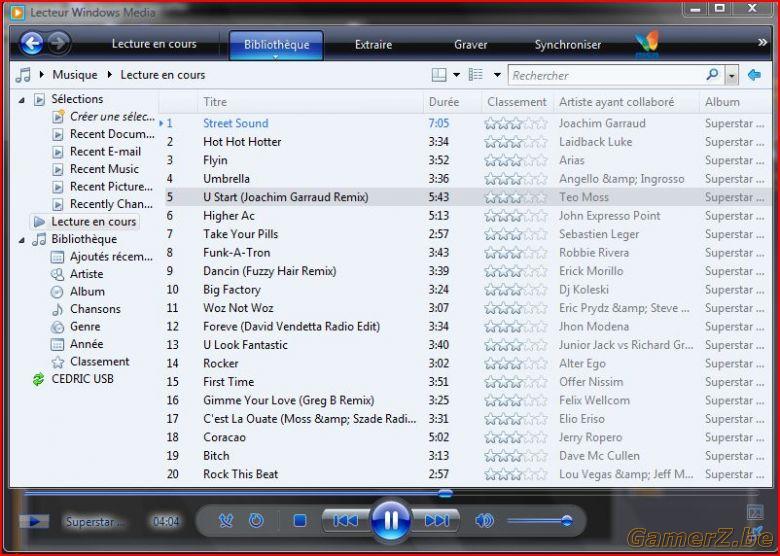Open the layout options dropdown arrow
Viewport: 780px width, 556px height.
pyautogui.click(x=456, y=75)
